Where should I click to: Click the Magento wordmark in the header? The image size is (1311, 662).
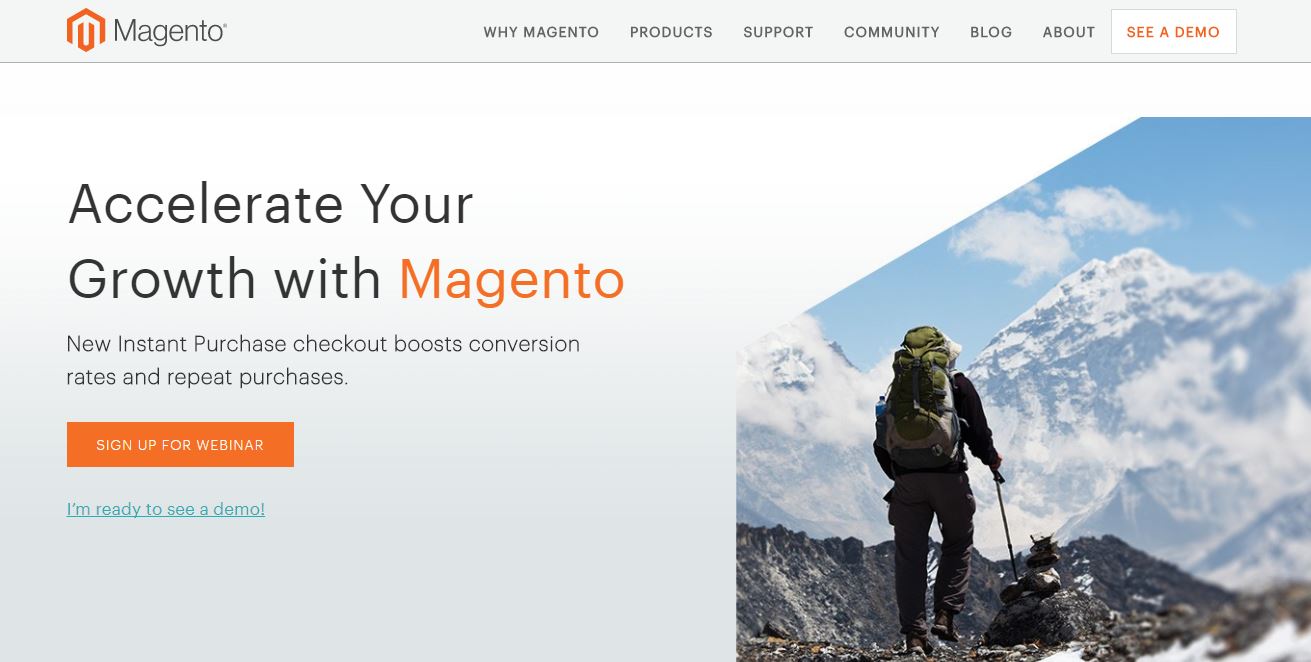pyautogui.click(x=170, y=32)
